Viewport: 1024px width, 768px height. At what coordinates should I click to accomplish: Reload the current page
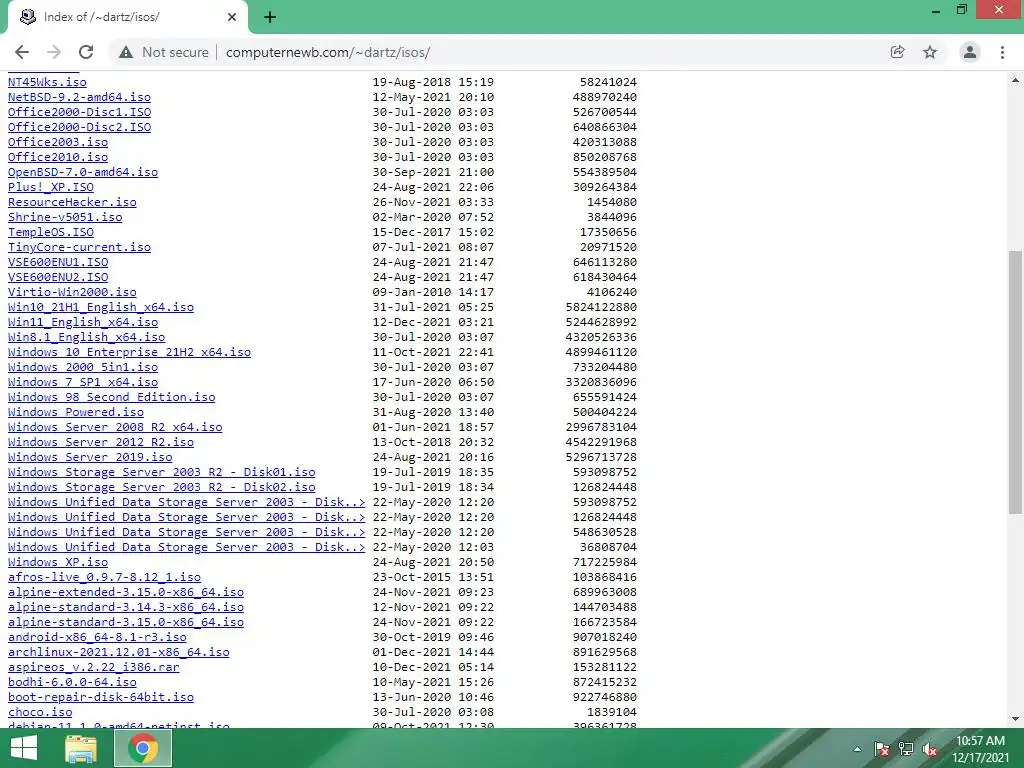pos(86,52)
